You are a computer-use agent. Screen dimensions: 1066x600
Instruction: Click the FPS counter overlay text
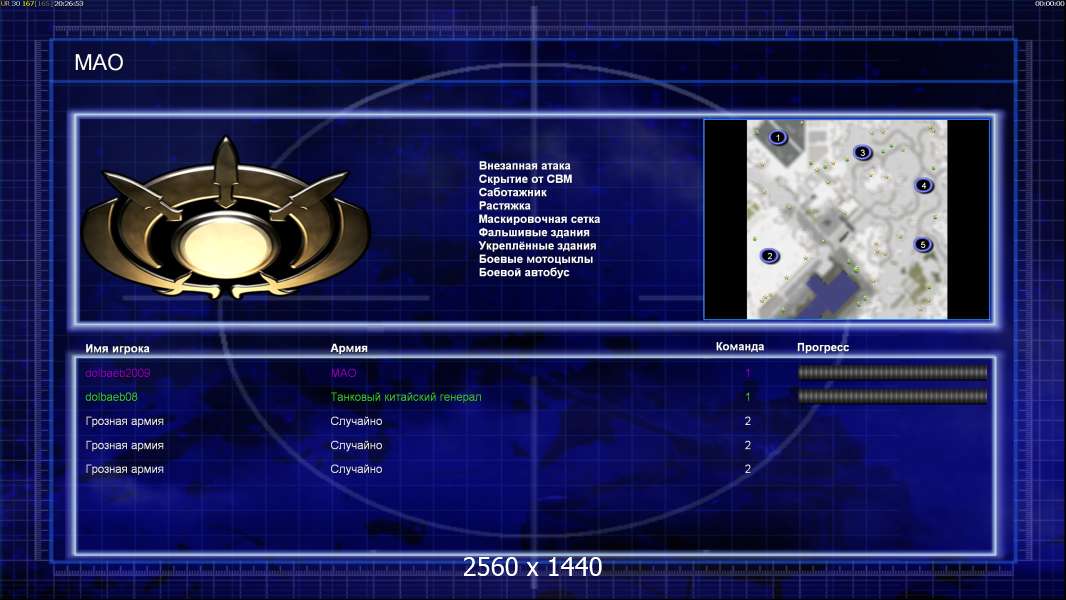[x=42, y=3]
